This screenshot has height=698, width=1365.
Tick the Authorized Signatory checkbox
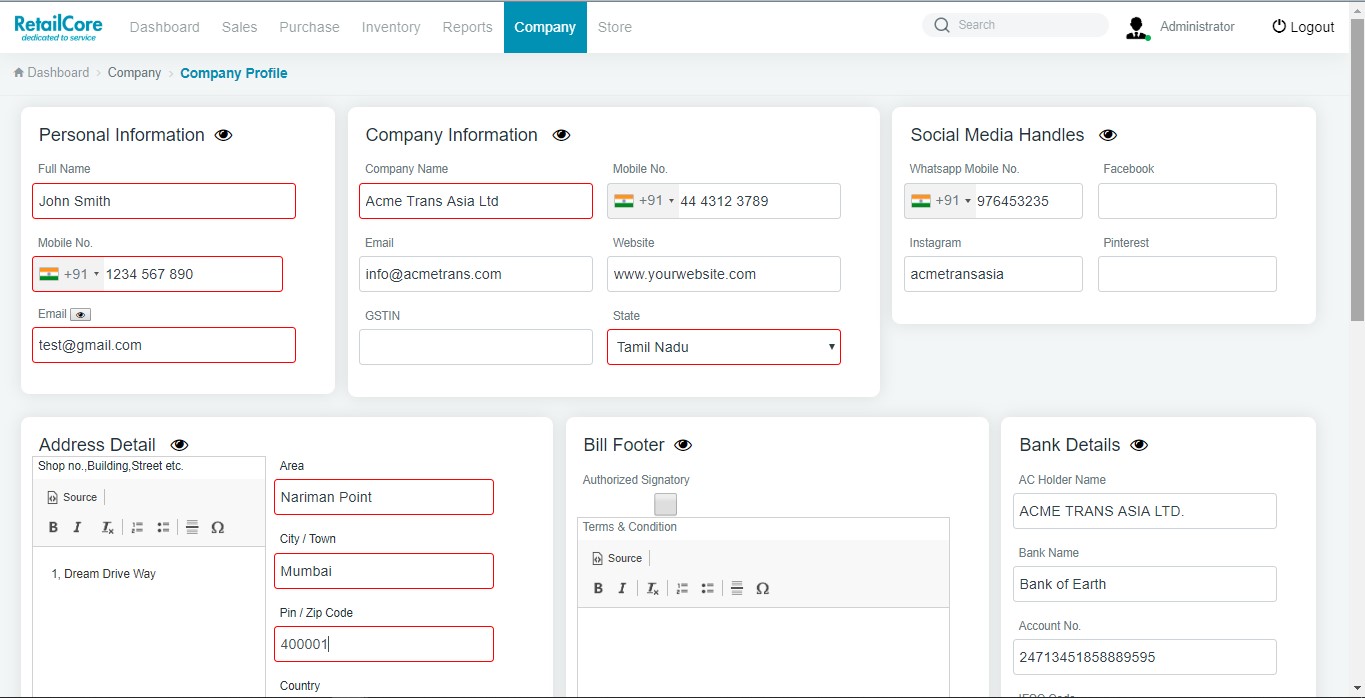[665, 505]
